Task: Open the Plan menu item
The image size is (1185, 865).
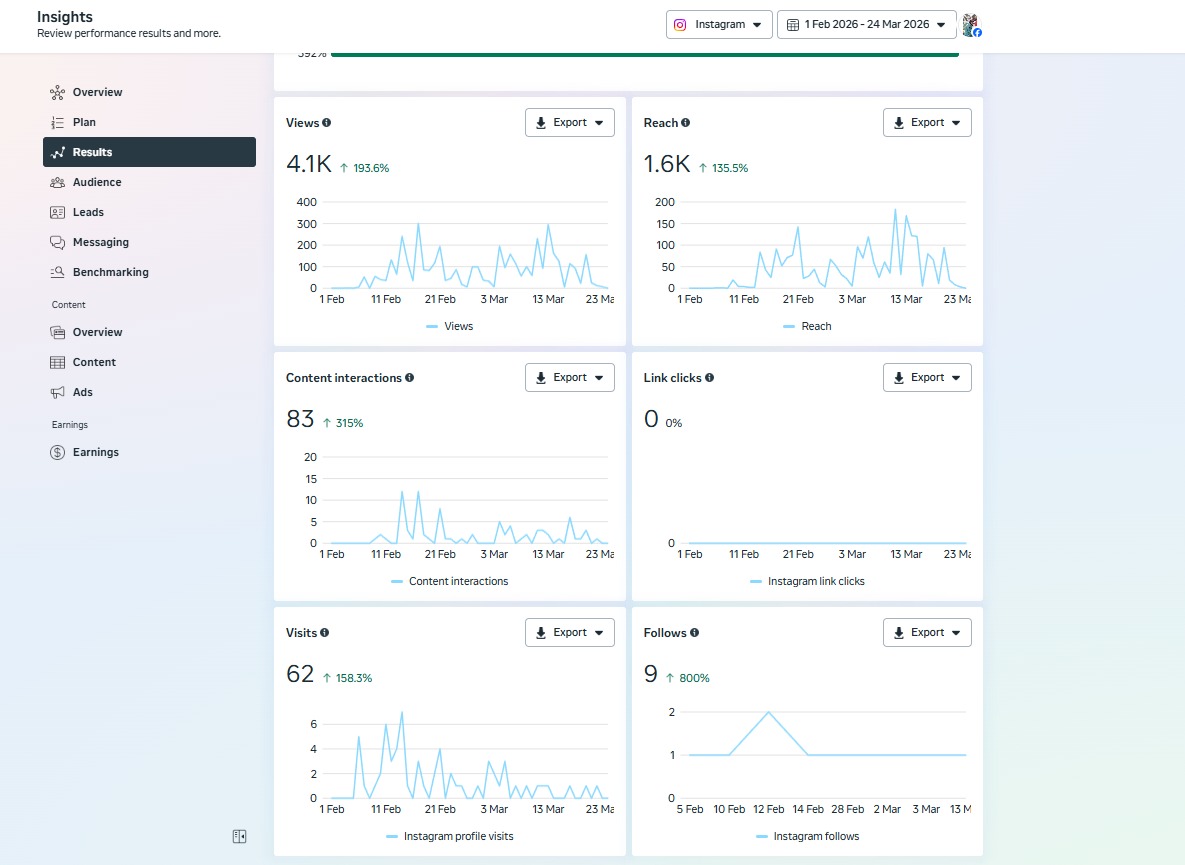Action: pos(149,122)
